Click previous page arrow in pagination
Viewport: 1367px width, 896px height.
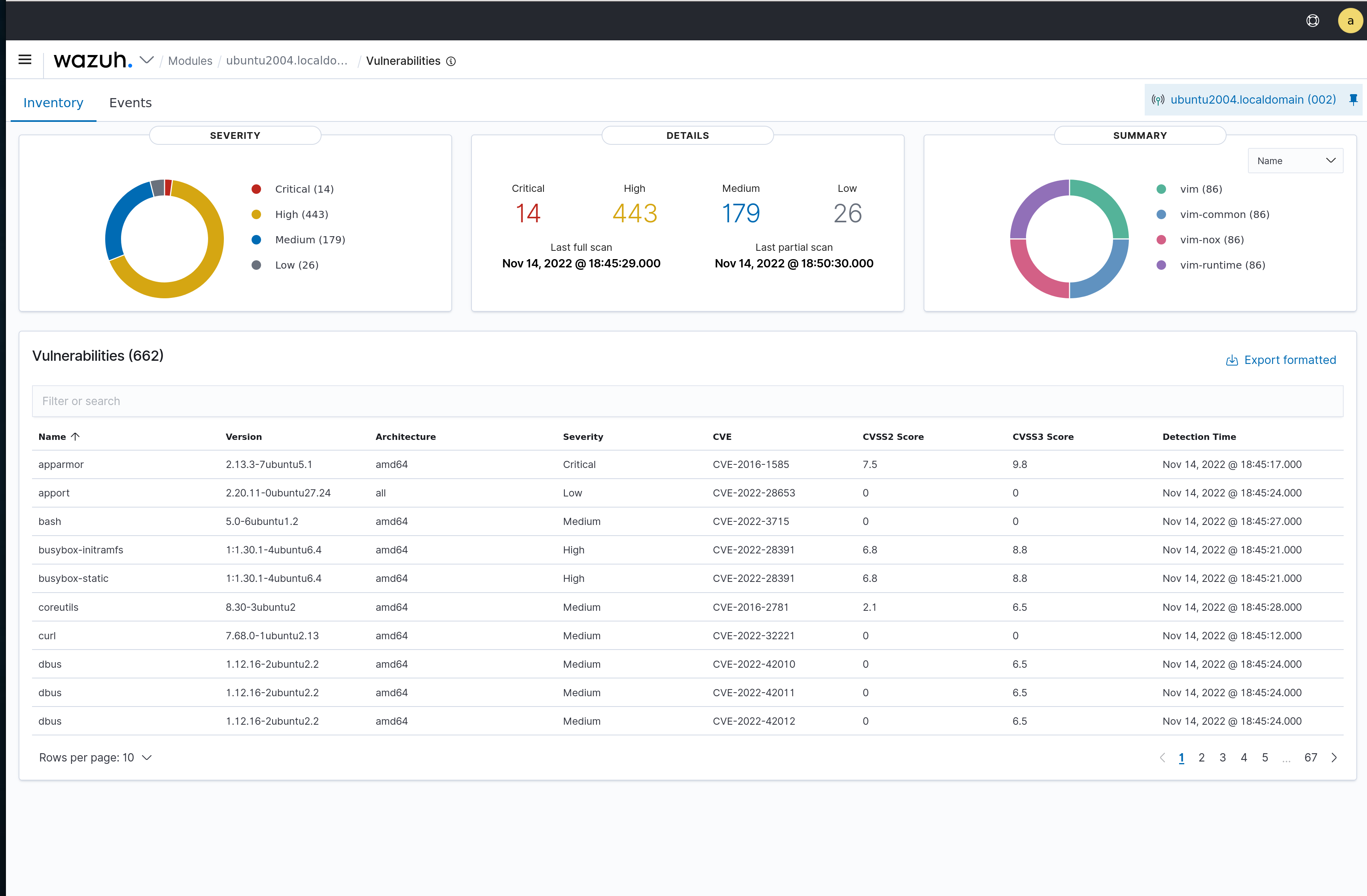(x=1163, y=758)
